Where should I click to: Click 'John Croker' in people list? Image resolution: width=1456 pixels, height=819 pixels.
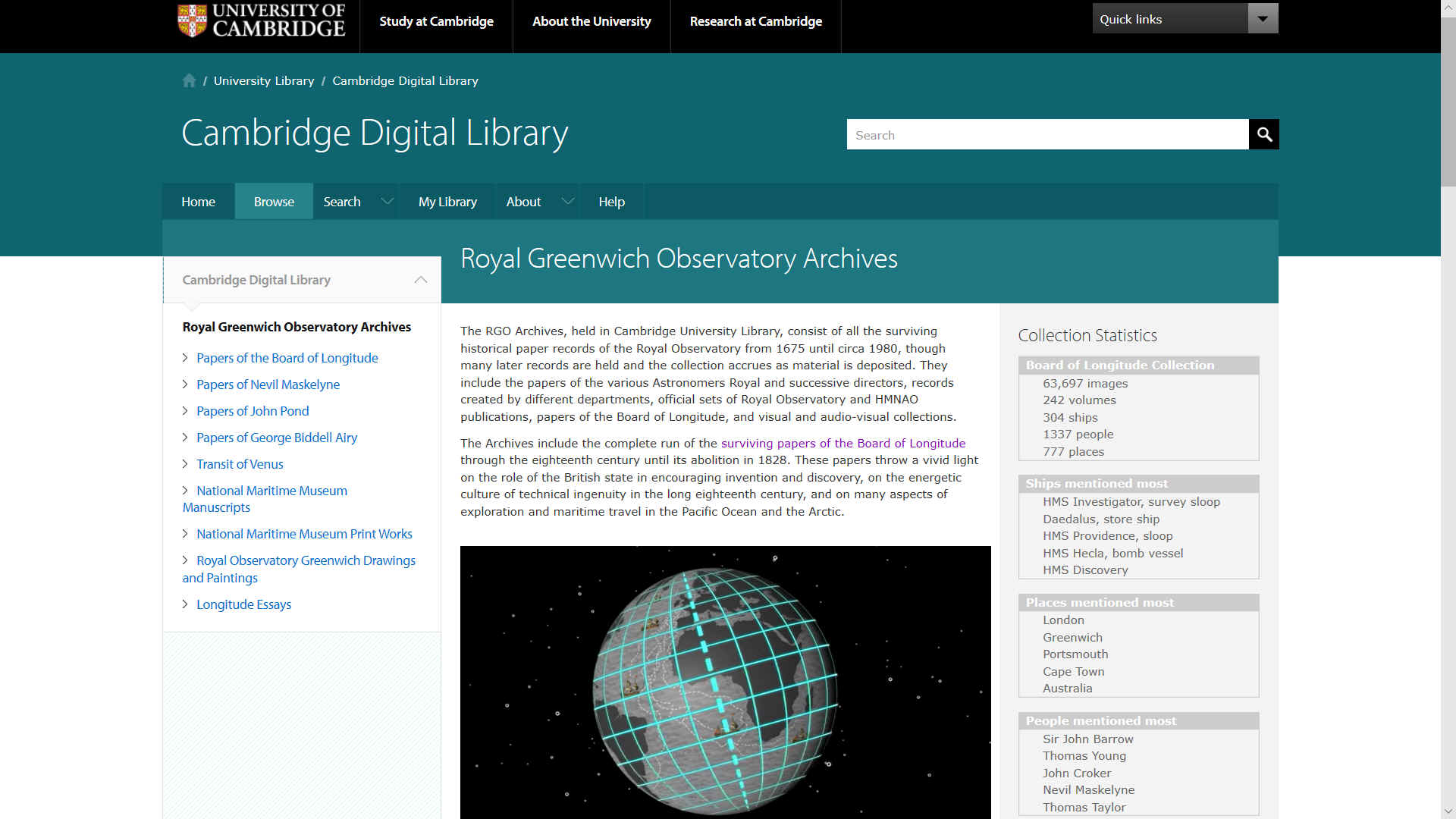1076,773
